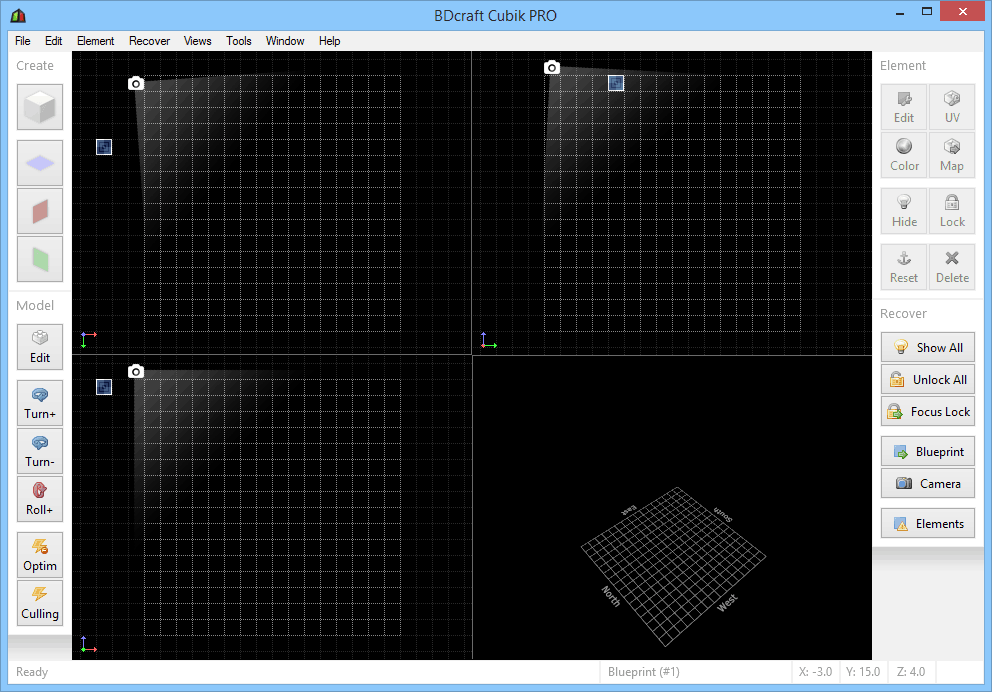
Task: Toggle Lock for the element
Action: (x=952, y=211)
